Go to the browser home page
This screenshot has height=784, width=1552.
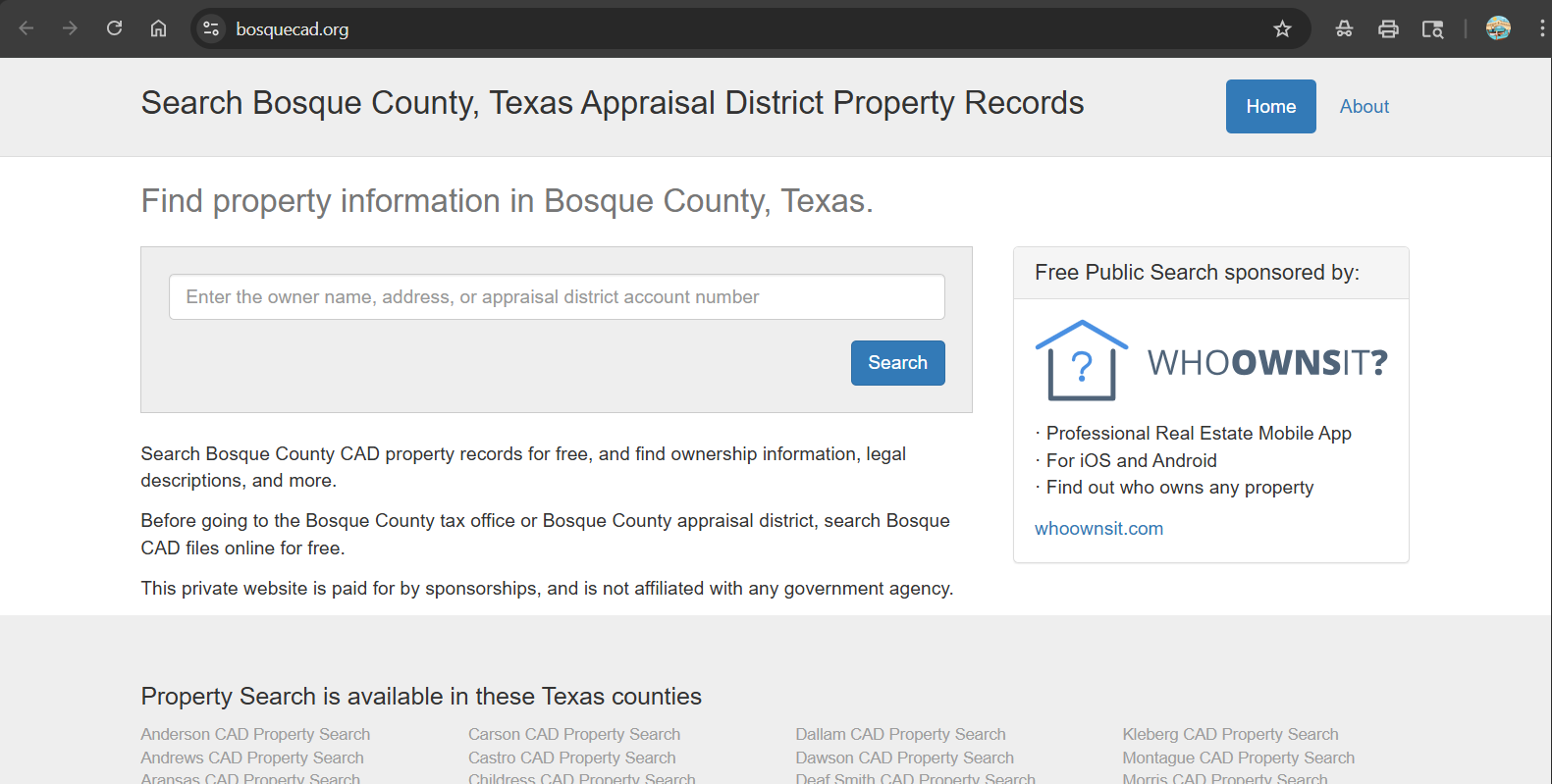pos(158,28)
